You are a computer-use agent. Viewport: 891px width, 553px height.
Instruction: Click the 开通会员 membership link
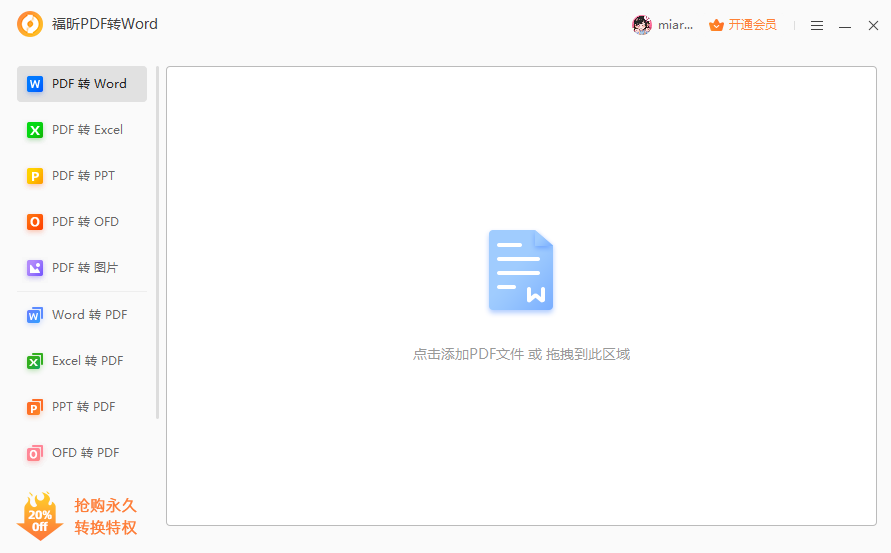pos(752,25)
